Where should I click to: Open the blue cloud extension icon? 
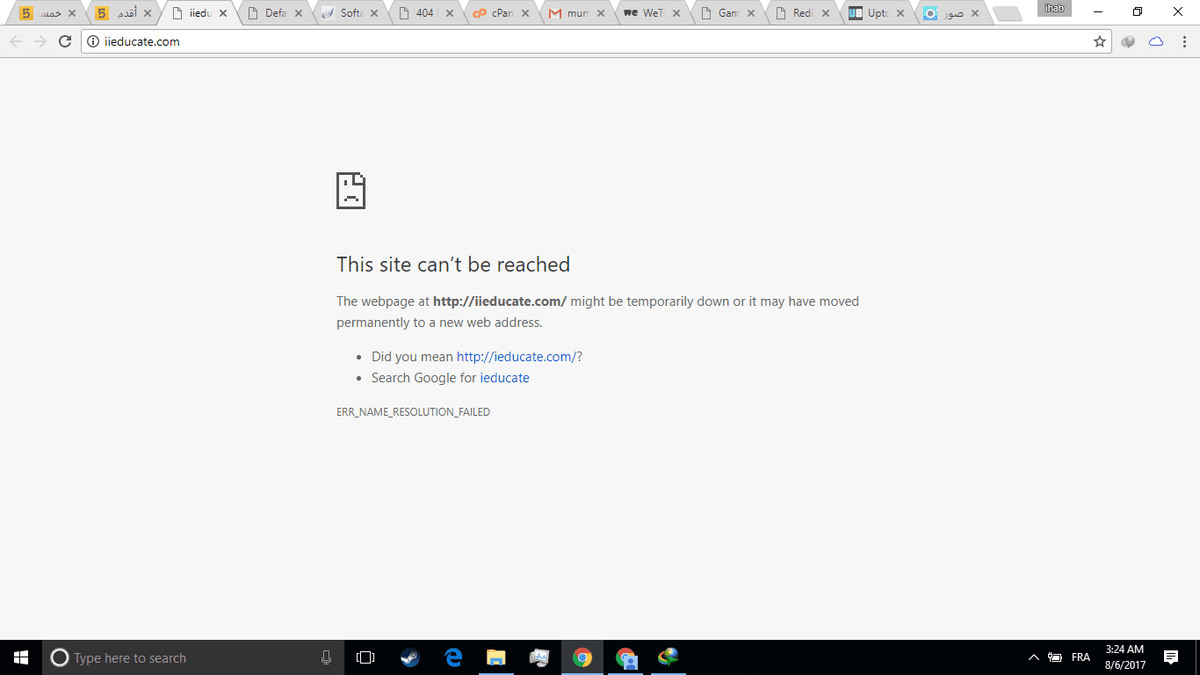tap(1156, 42)
